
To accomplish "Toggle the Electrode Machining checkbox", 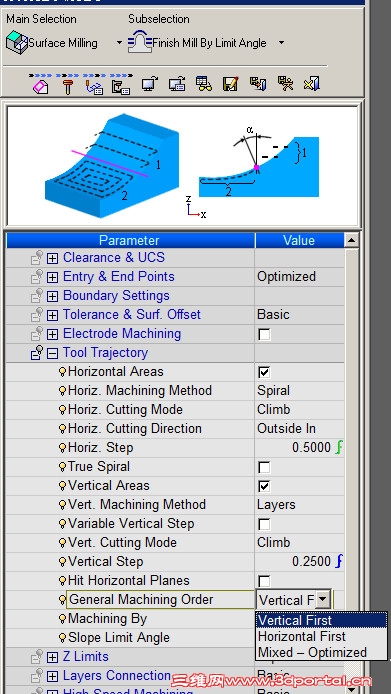I will (264, 335).
